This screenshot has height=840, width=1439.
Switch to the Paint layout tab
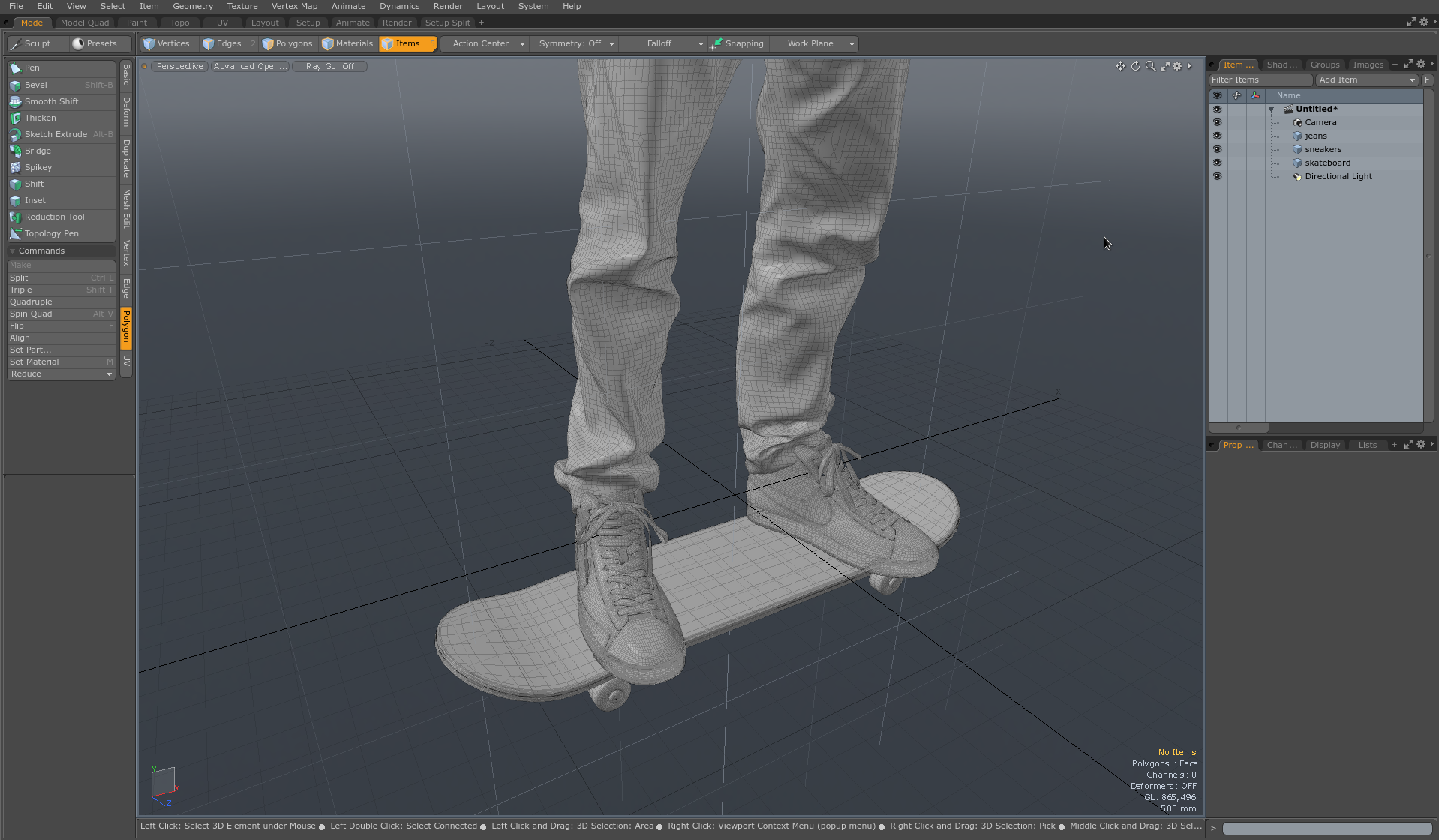tap(137, 22)
